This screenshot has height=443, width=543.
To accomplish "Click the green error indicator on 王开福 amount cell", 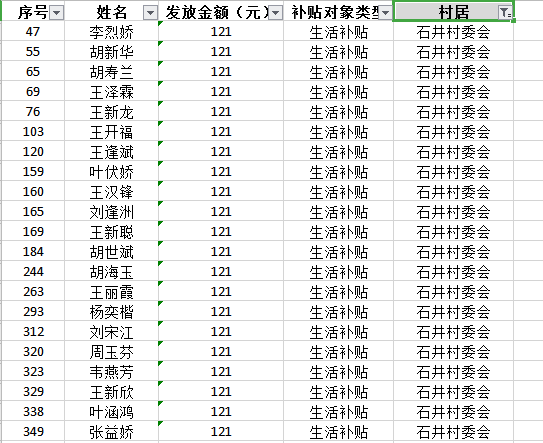I will click(160, 123).
